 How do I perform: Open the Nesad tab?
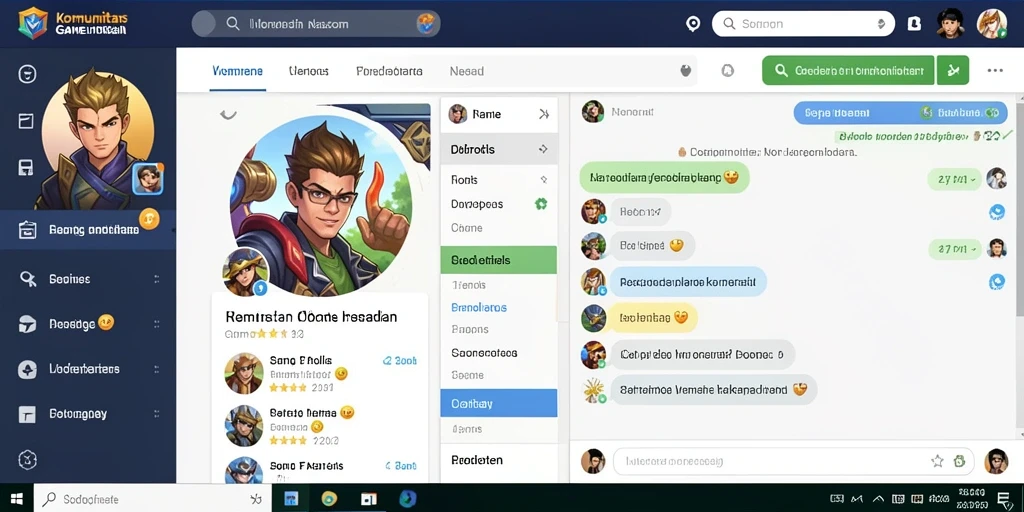[467, 71]
